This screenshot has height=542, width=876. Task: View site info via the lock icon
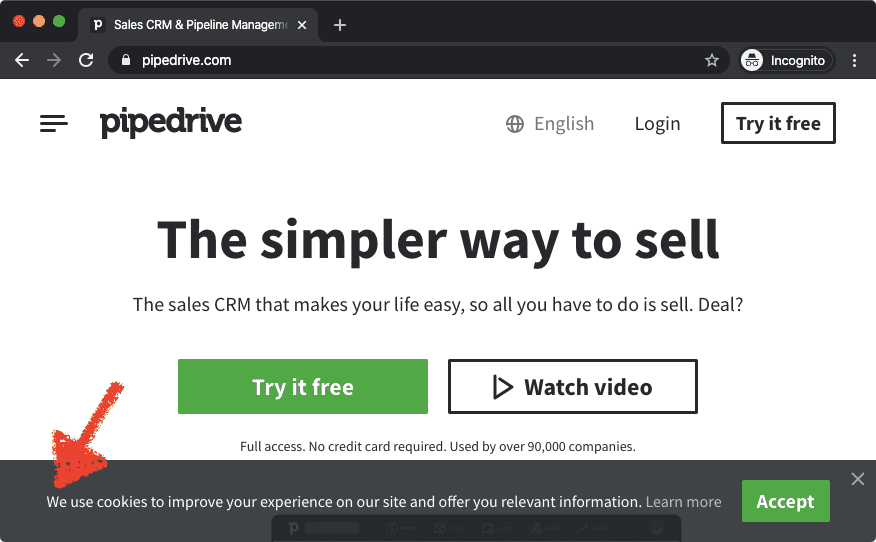click(126, 60)
